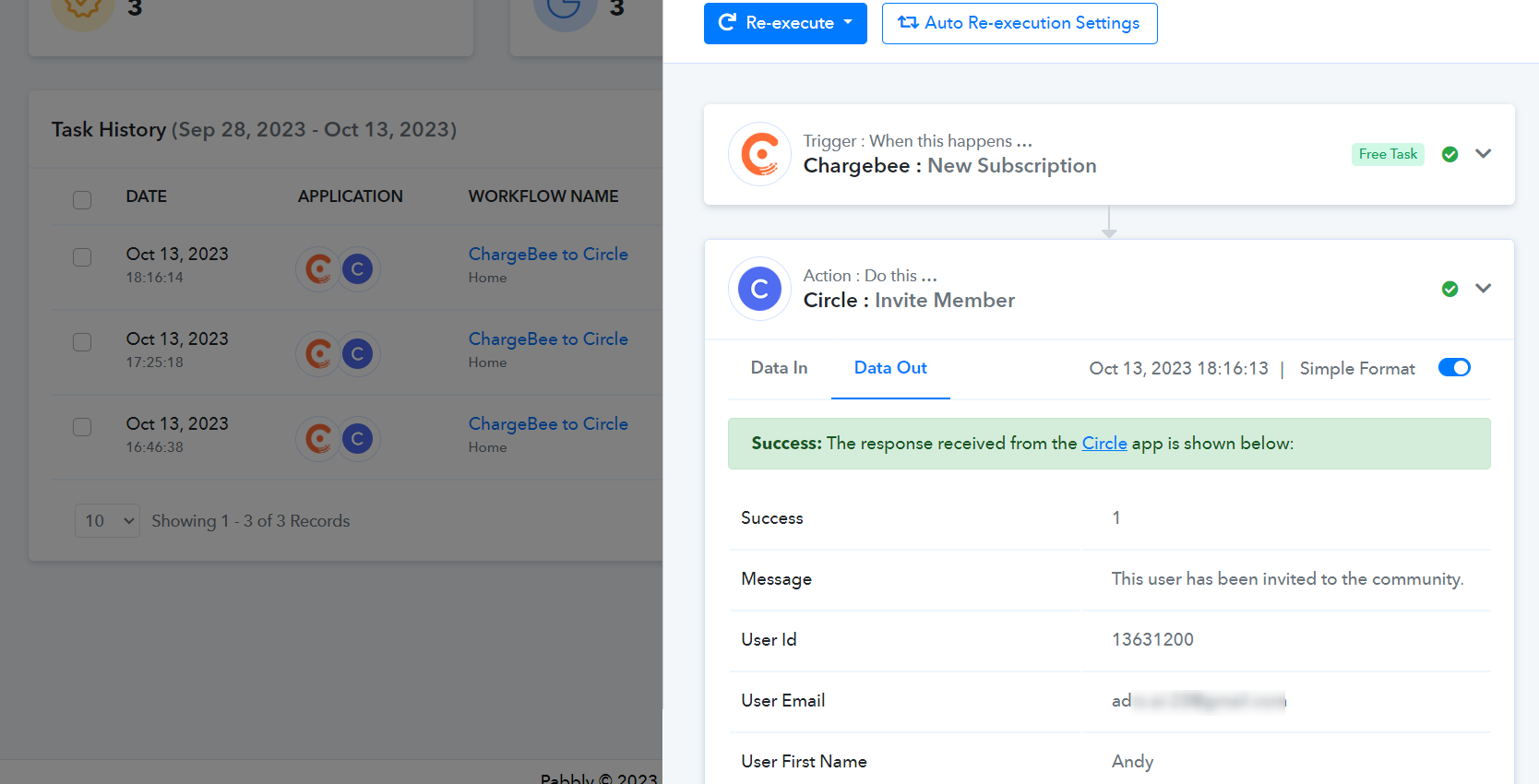This screenshot has height=784, width=1539.
Task: Click the execution timestamp Oct 13, 2023 18:16:13
Action: 1178,369
